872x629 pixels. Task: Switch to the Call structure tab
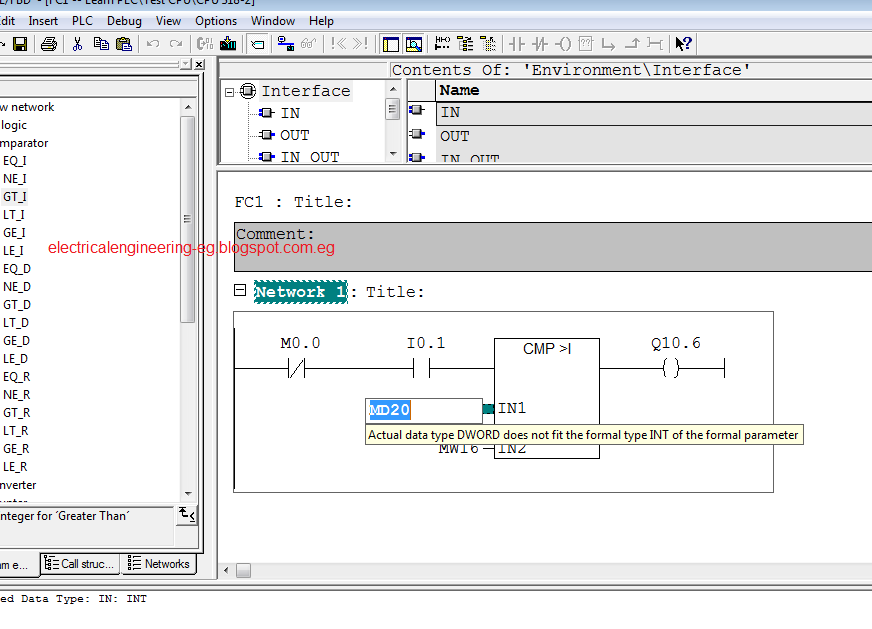tap(79, 564)
